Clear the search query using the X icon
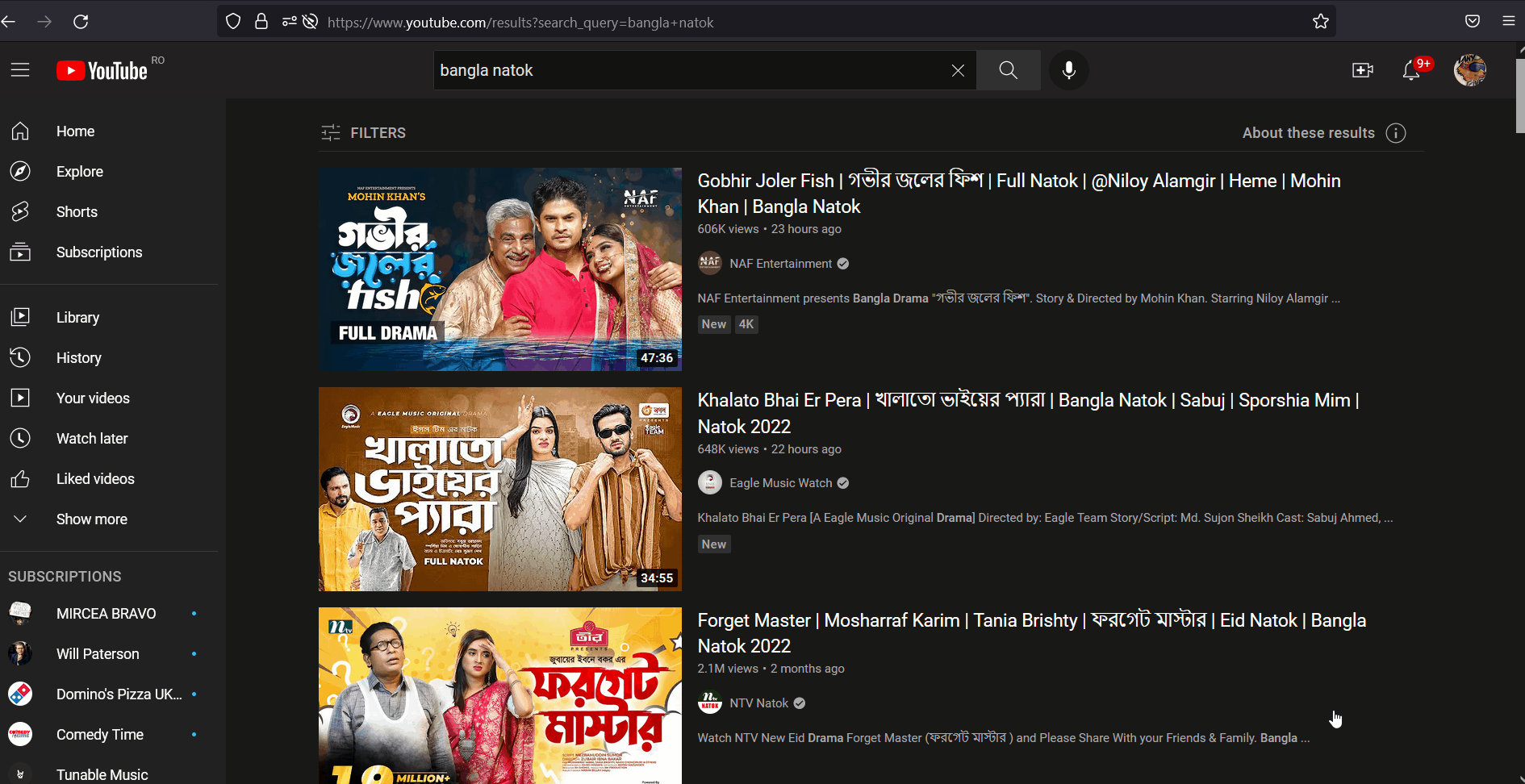Viewport: 1525px width, 784px height. pyautogui.click(x=958, y=70)
